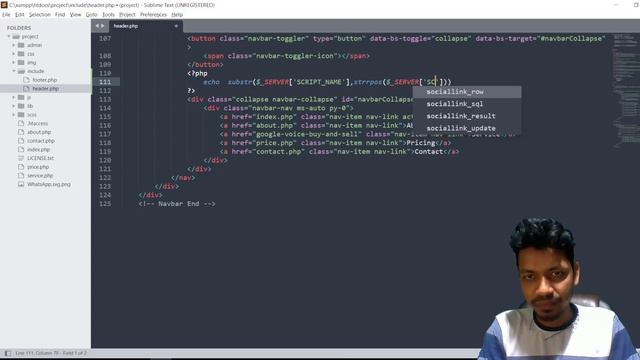Click the Sublime Text app icon in title bar
The image size is (640, 360).
coord(4,5)
